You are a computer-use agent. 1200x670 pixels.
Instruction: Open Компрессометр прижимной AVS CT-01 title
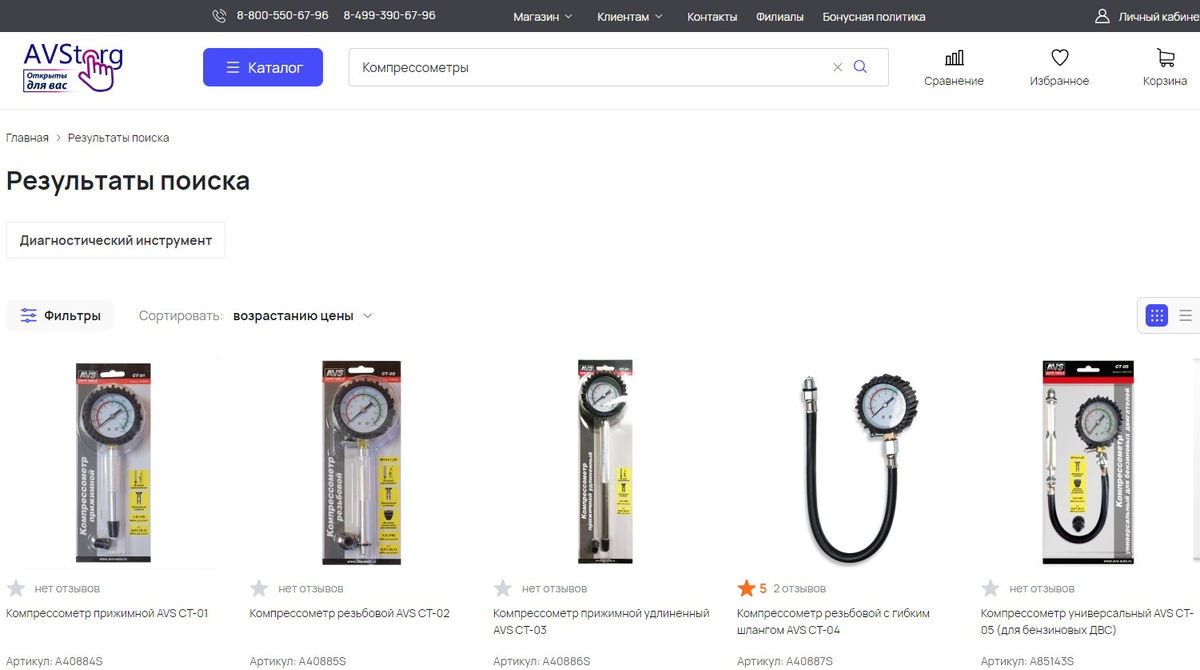(107, 613)
